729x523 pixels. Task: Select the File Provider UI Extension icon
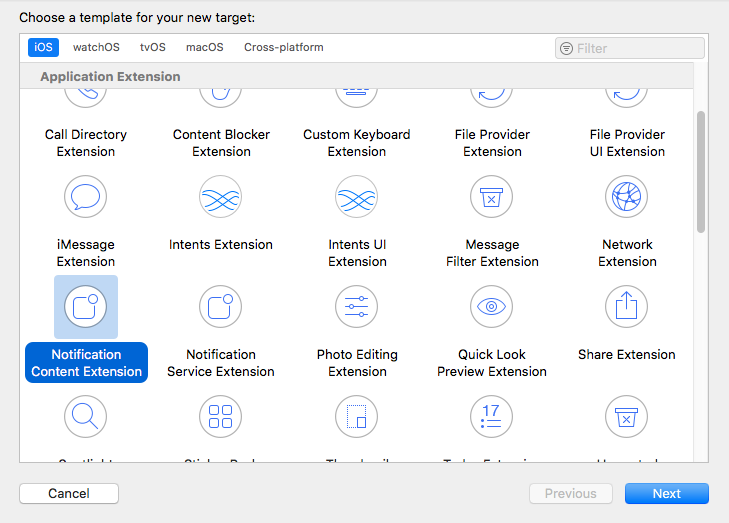point(627,98)
